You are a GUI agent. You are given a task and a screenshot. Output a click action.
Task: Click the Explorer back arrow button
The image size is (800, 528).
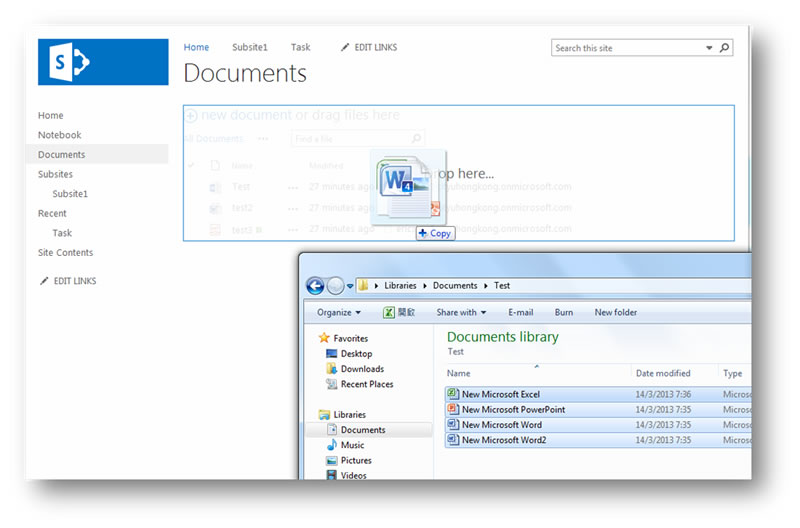[315, 285]
